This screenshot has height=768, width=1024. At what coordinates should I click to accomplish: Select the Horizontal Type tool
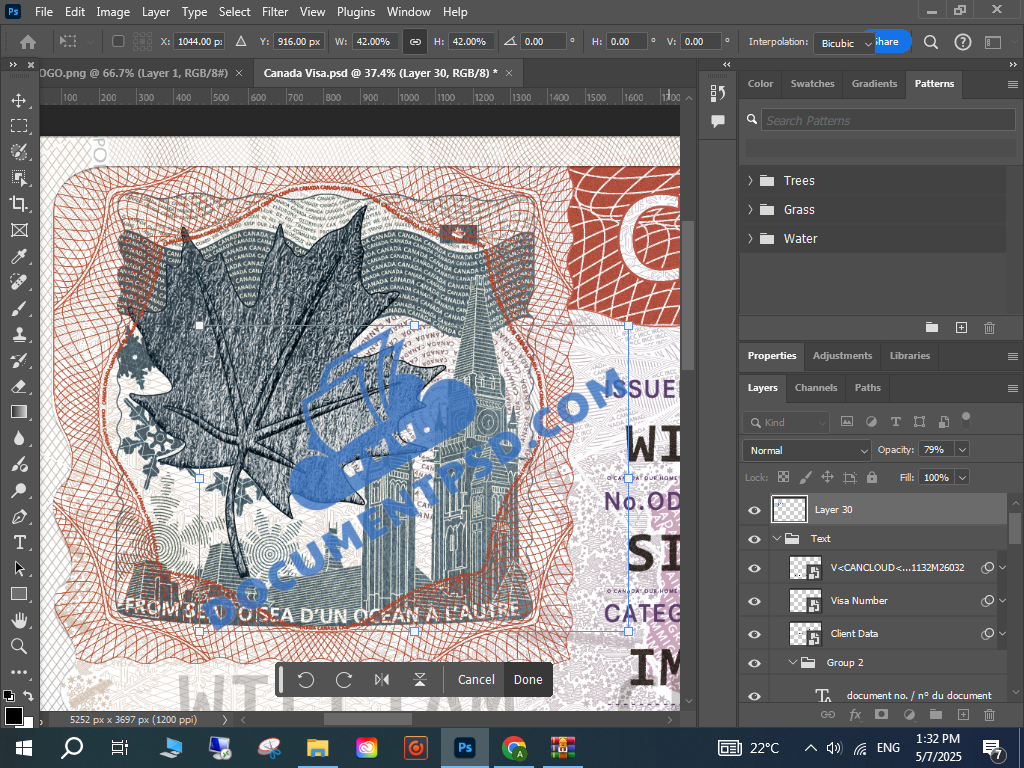pos(19,542)
